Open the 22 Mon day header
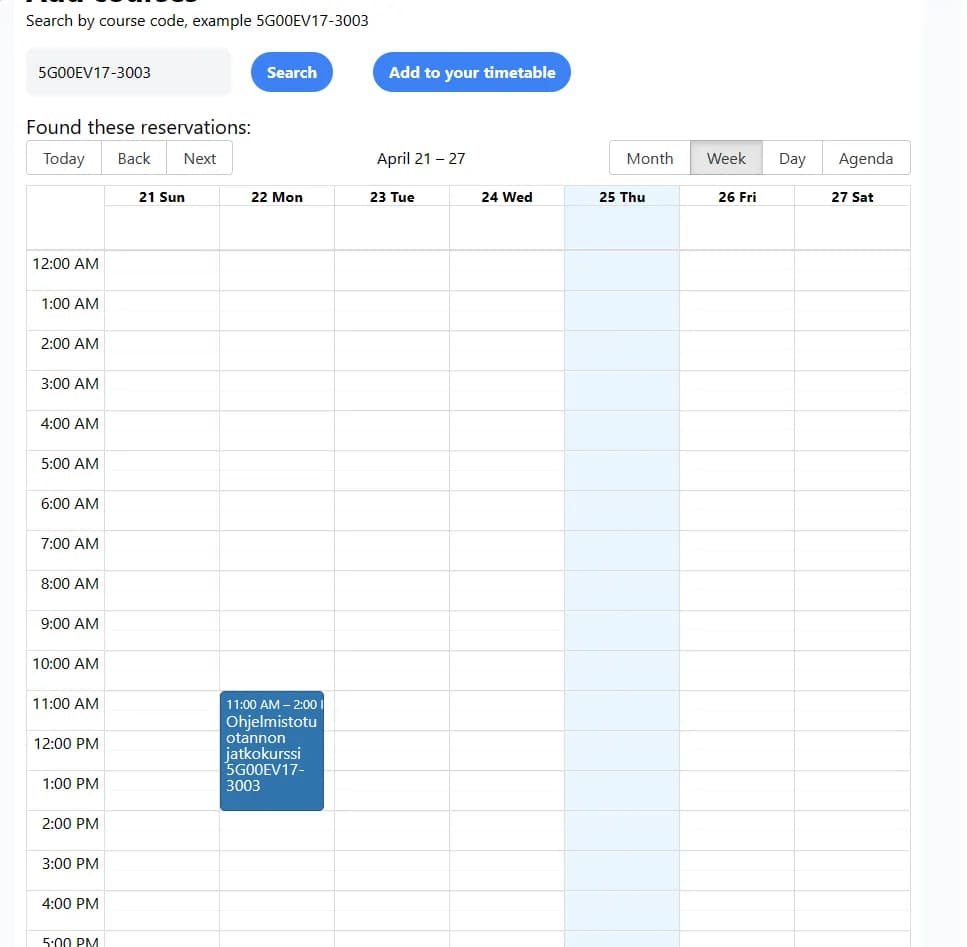 pos(277,197)
